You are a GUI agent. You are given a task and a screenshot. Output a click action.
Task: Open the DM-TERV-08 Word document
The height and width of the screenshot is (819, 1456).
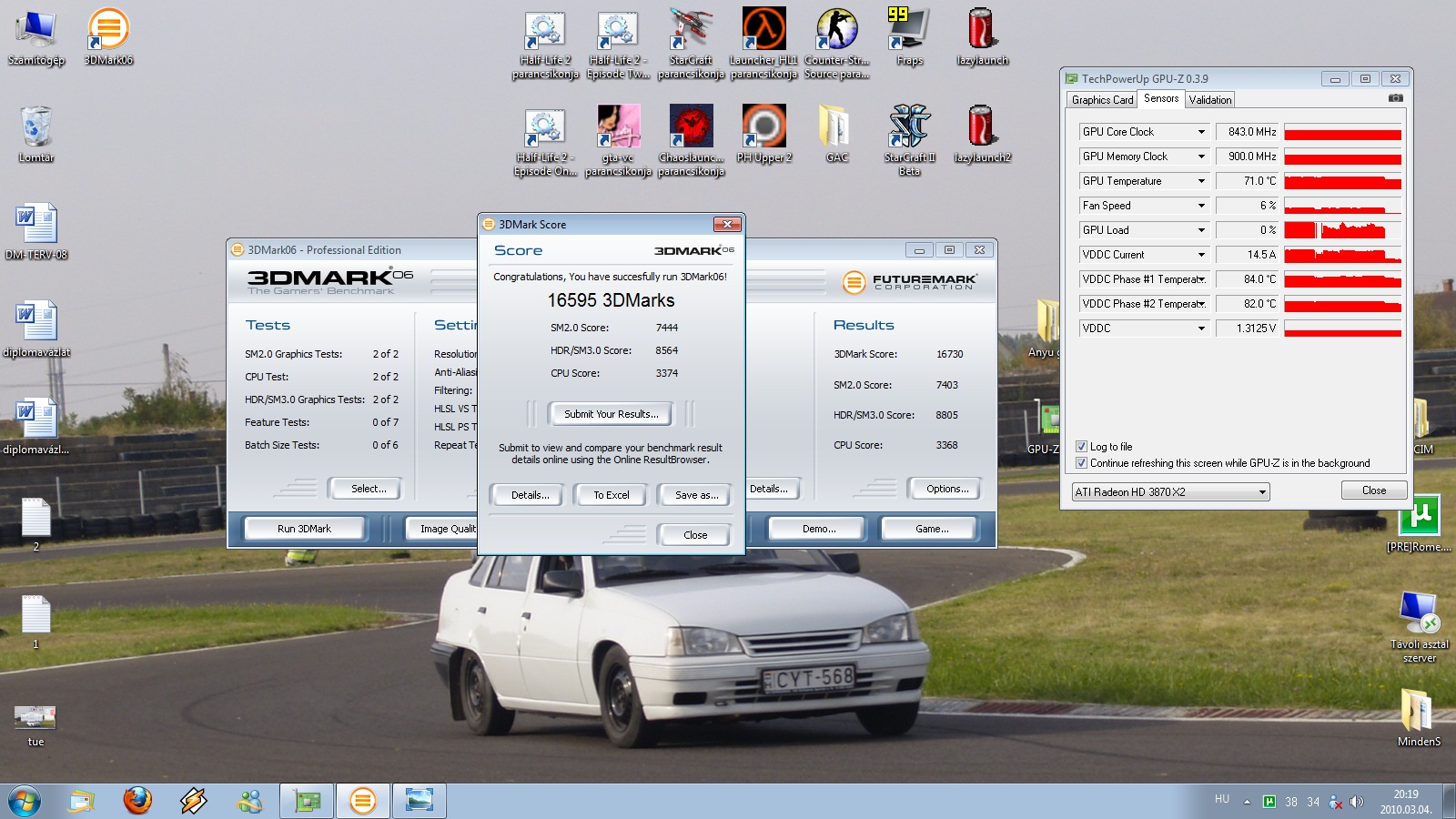click(35, 231)
